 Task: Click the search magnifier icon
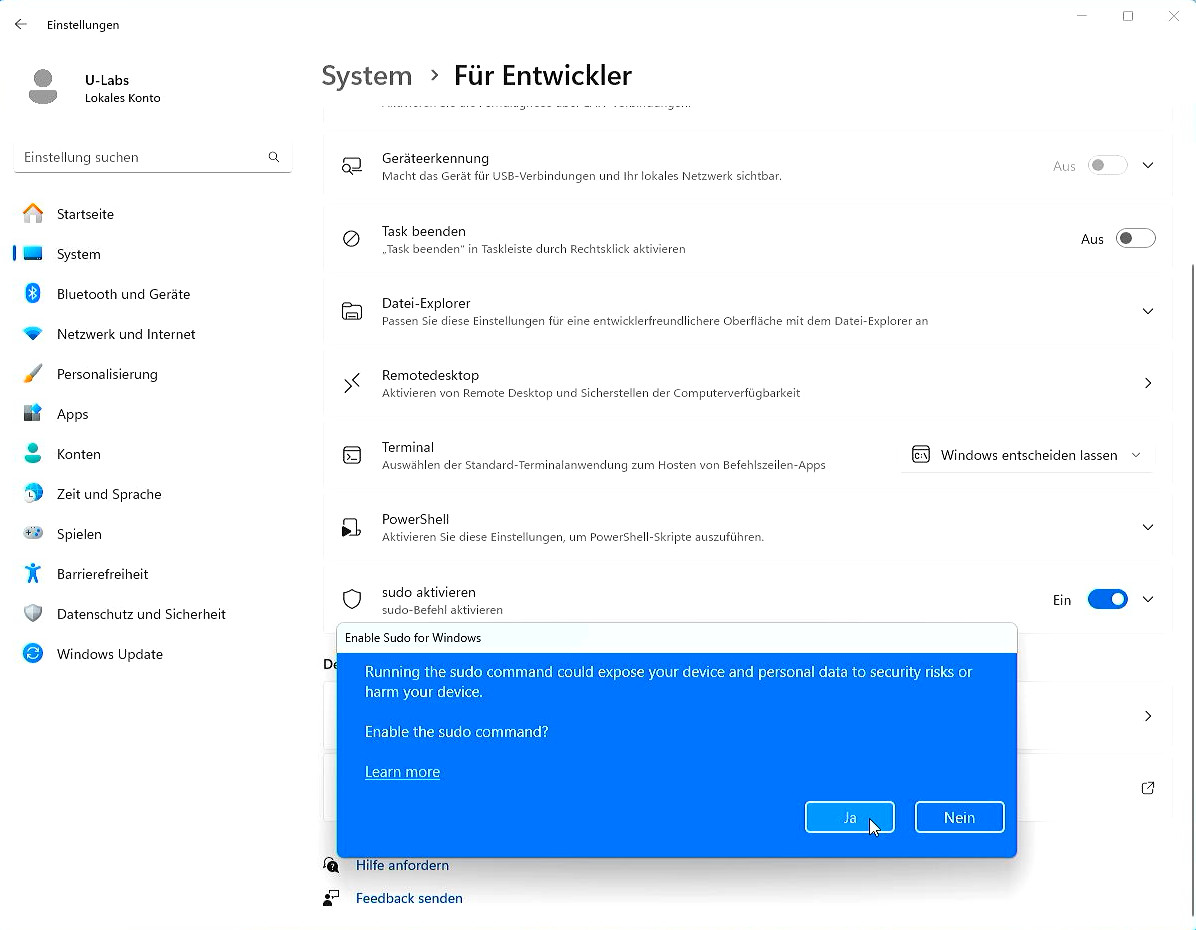[274, 157]
